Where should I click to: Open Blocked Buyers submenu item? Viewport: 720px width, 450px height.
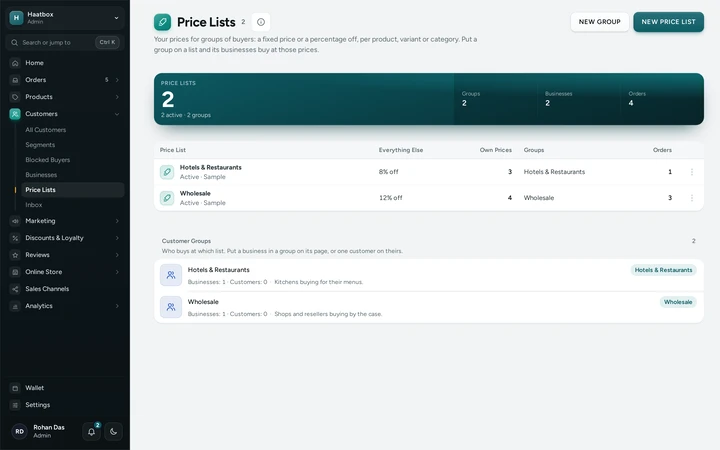point(48,160)
